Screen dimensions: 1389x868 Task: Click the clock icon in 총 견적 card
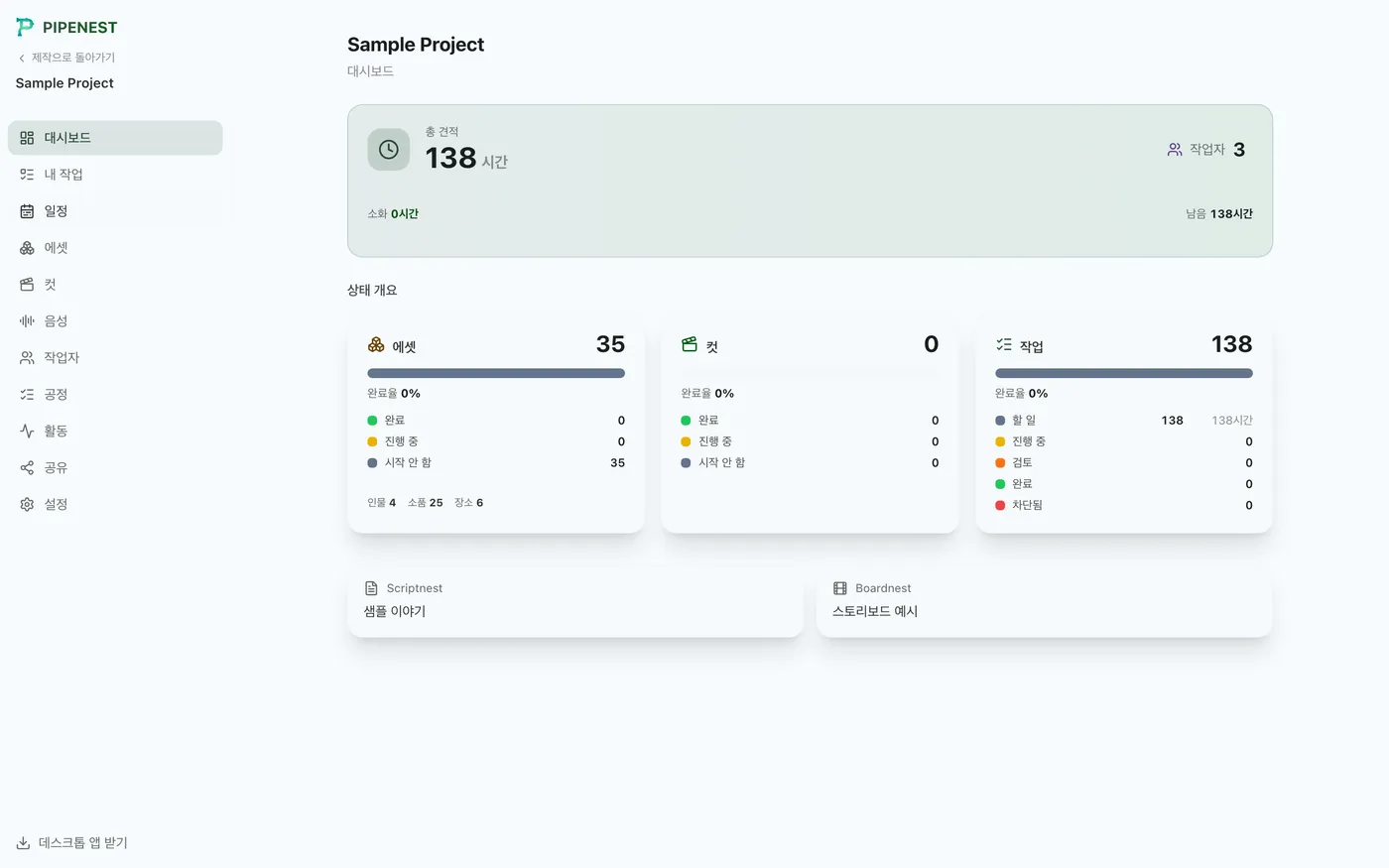[x=389, y=150]
